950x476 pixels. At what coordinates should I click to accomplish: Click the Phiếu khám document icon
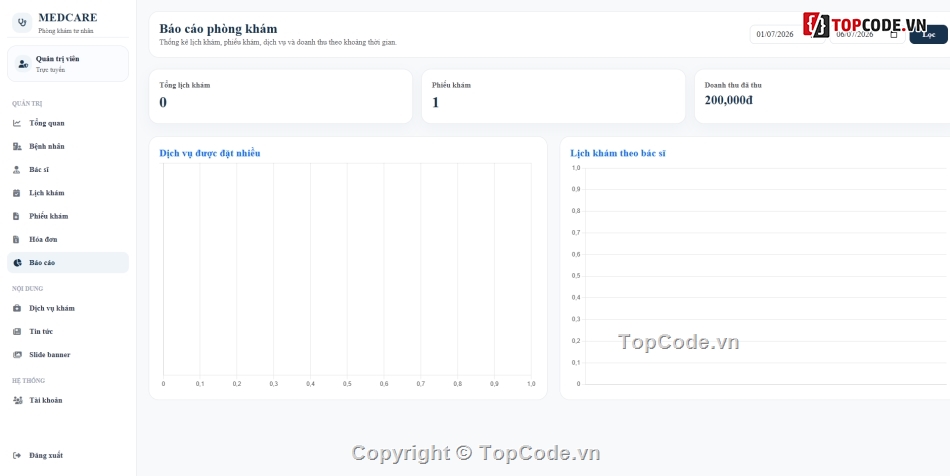tap(16, 216)
